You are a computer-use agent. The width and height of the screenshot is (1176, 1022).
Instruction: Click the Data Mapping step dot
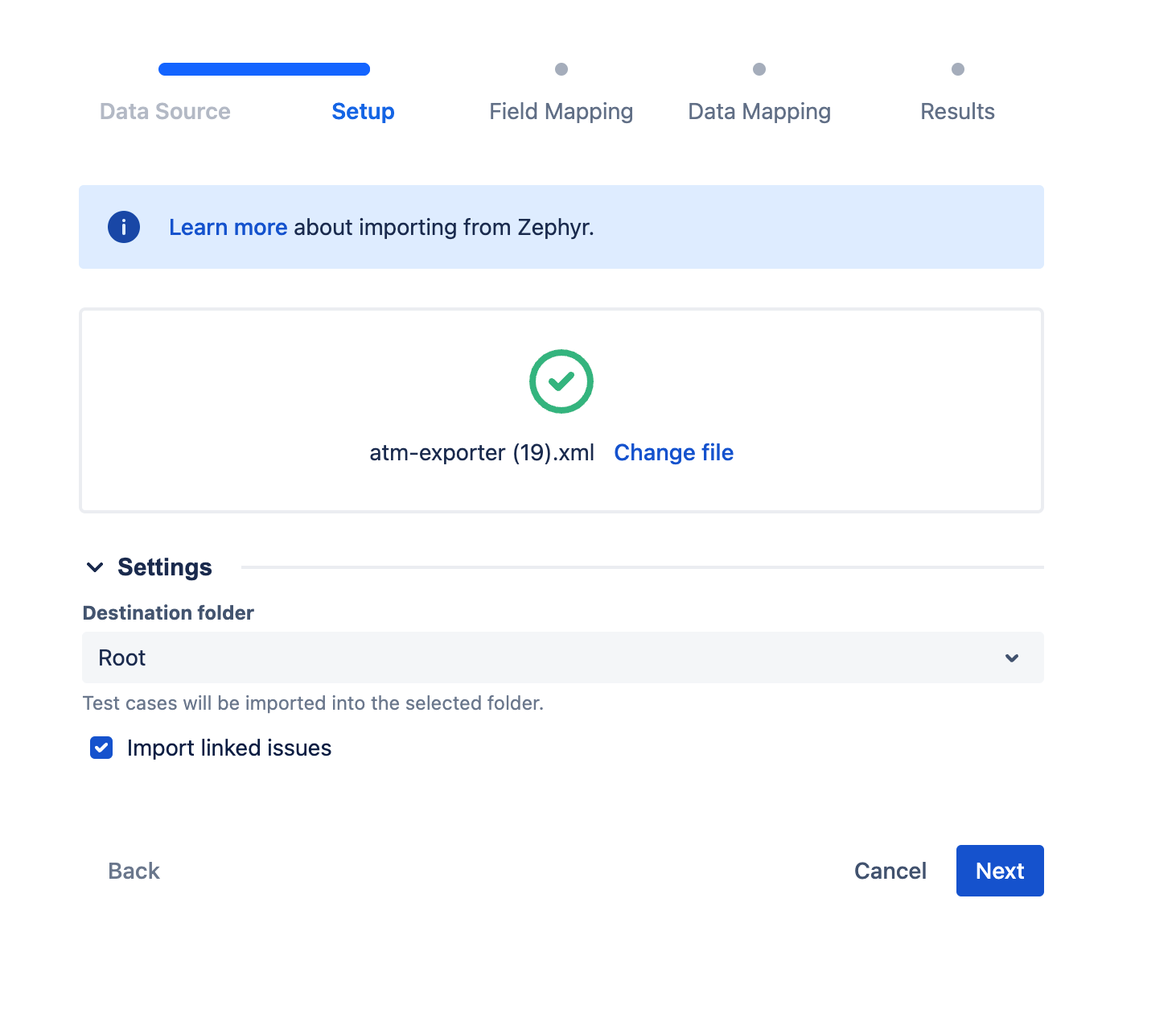click(759, 69)
